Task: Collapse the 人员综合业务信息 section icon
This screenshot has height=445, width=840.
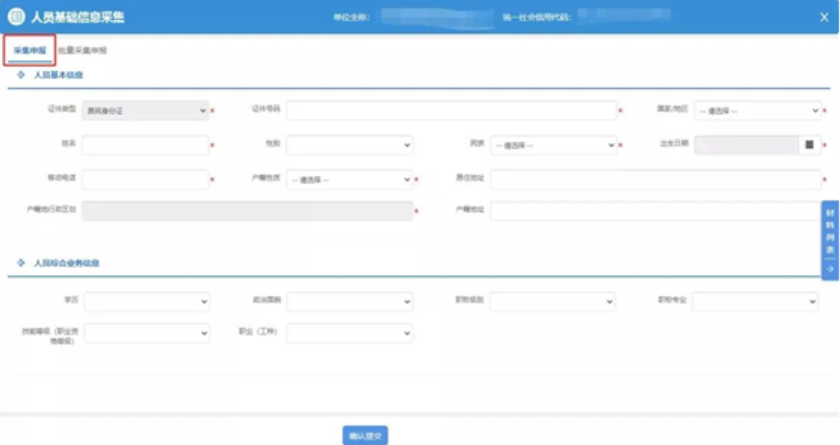Action: (21, 263)
